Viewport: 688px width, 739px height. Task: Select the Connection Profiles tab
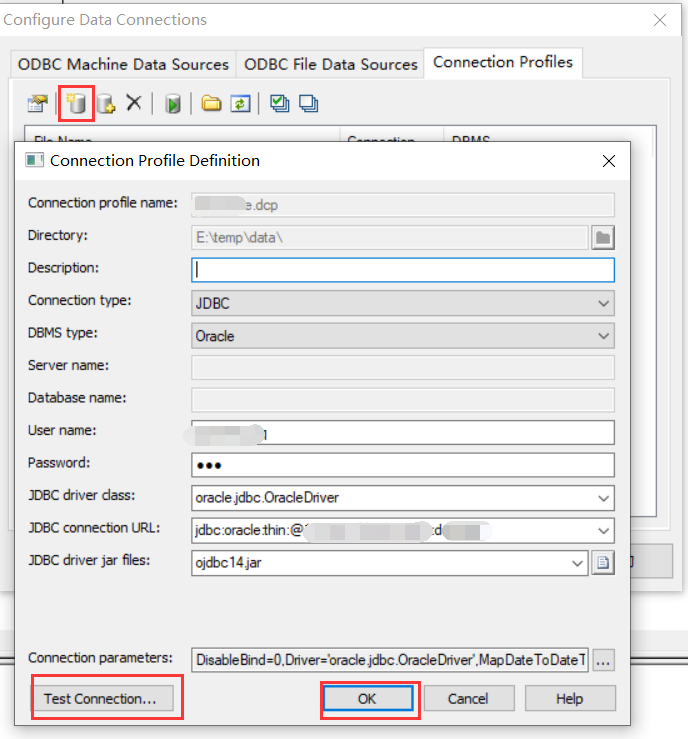click(x=503, y=62)
